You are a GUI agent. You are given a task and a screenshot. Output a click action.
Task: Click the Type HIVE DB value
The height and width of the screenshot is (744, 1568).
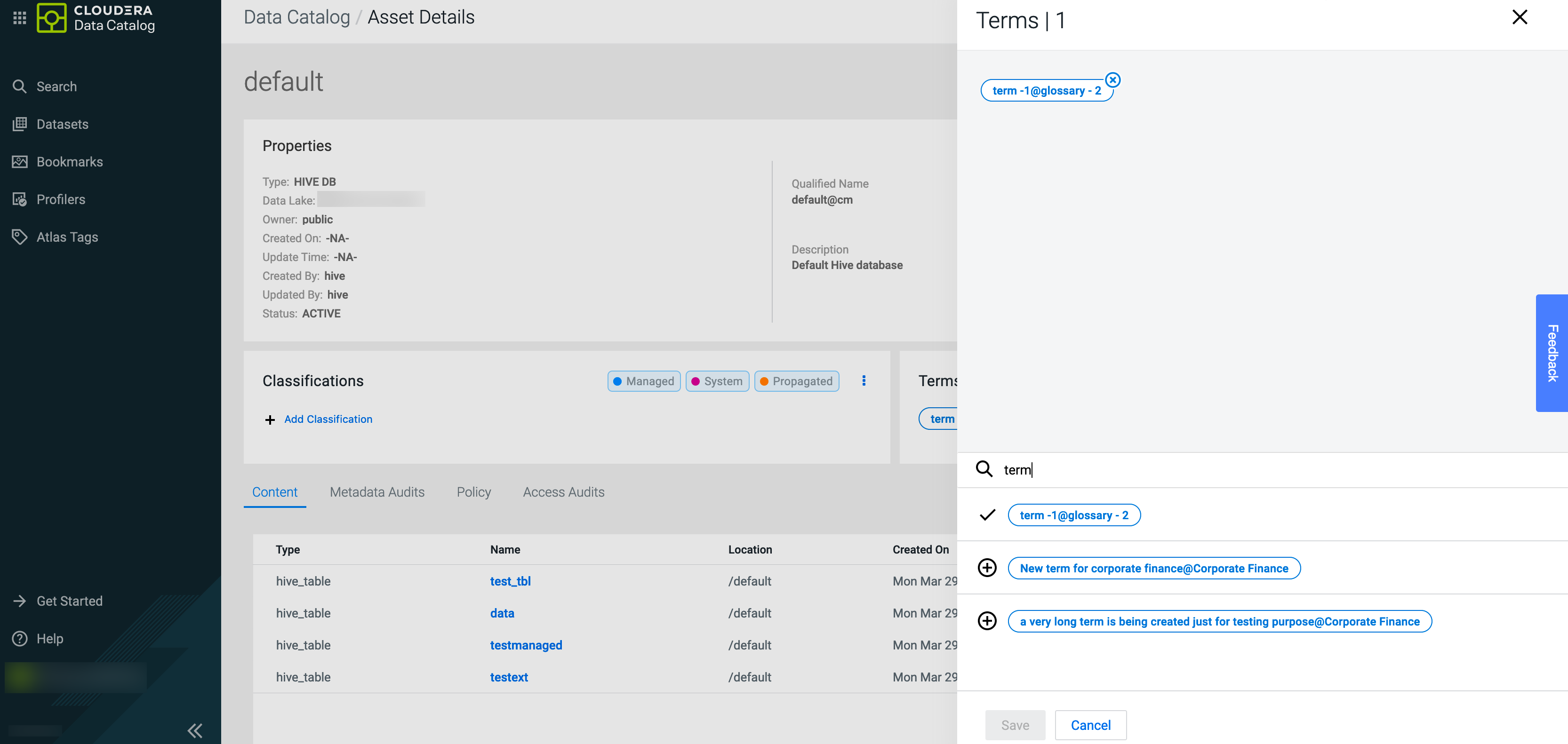tap(315, 182)
